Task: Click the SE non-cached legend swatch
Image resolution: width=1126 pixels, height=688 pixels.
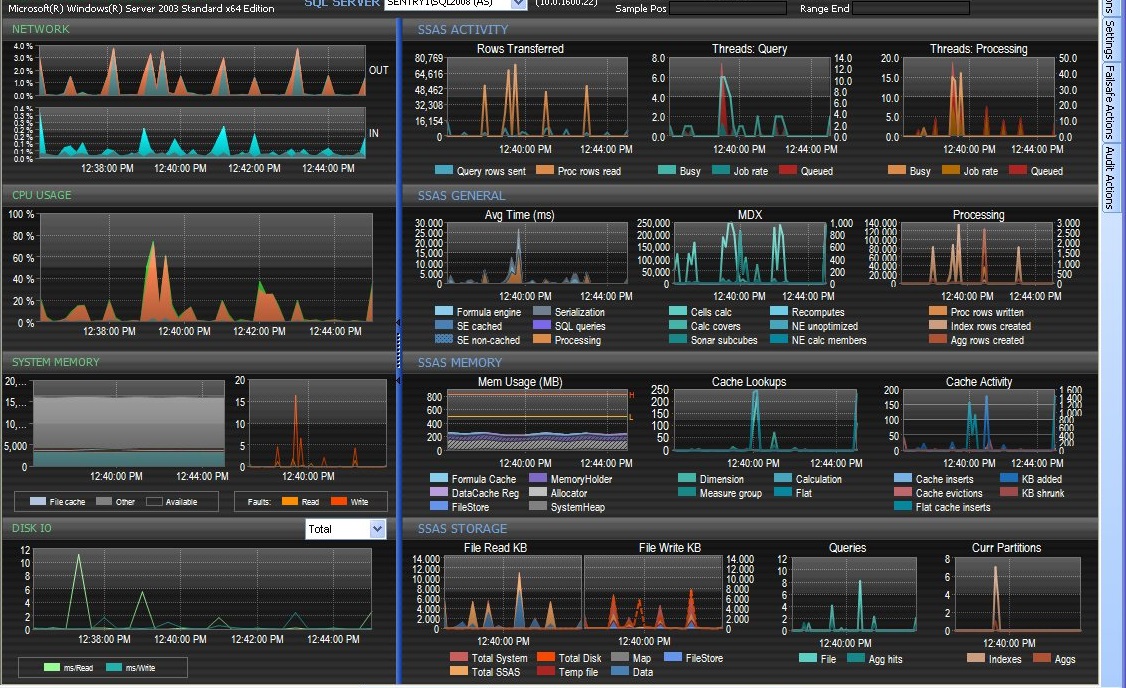Action: (x=444, y=340)
